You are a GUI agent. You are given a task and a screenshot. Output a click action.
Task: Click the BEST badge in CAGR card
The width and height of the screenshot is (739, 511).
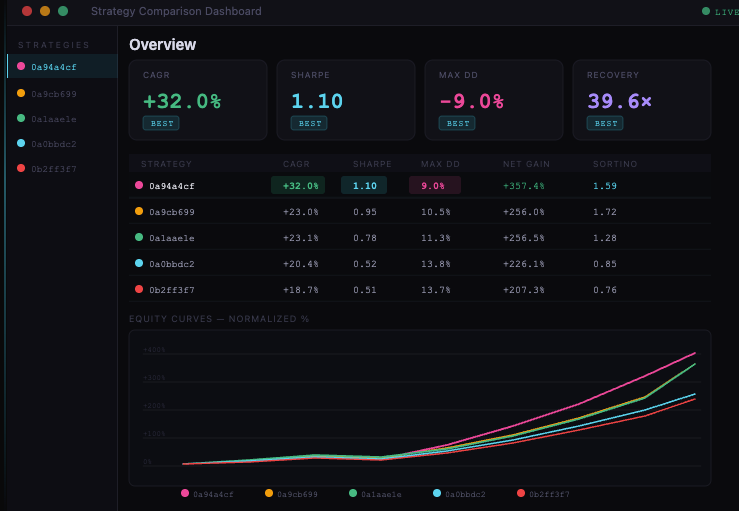click(161, 123)
